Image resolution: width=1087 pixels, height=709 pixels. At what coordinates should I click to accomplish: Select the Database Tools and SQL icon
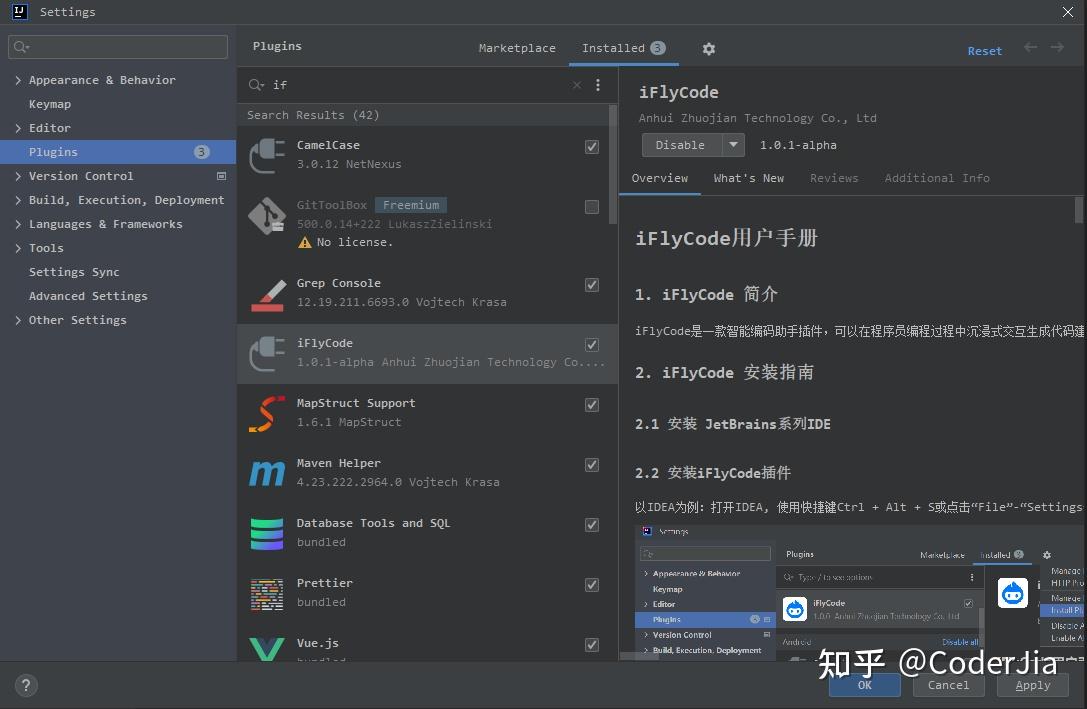coord(266,533)
